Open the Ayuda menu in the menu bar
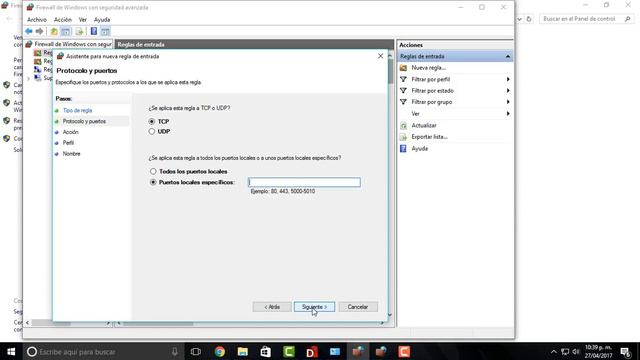Screen dimensions: 640x360 pyautogui.click(x=102, y=20)
